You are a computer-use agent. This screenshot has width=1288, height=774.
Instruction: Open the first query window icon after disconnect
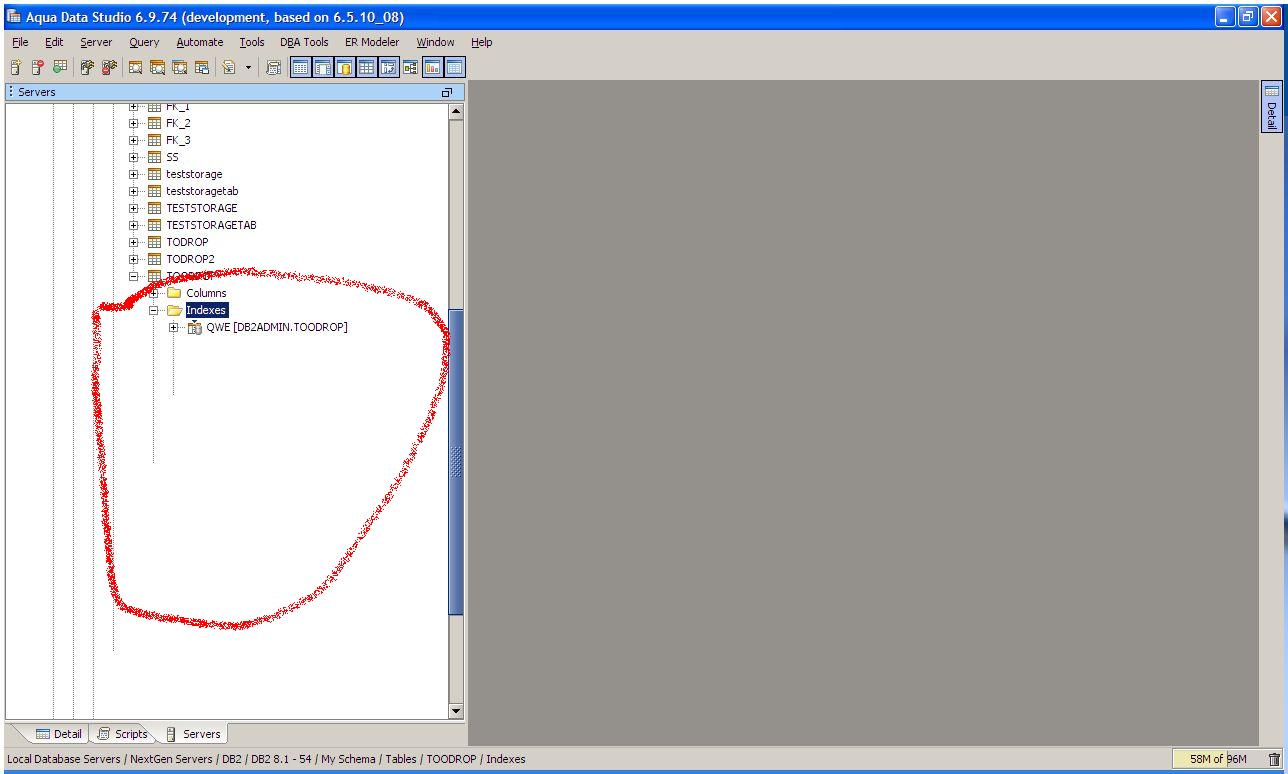tap(136, 68)
